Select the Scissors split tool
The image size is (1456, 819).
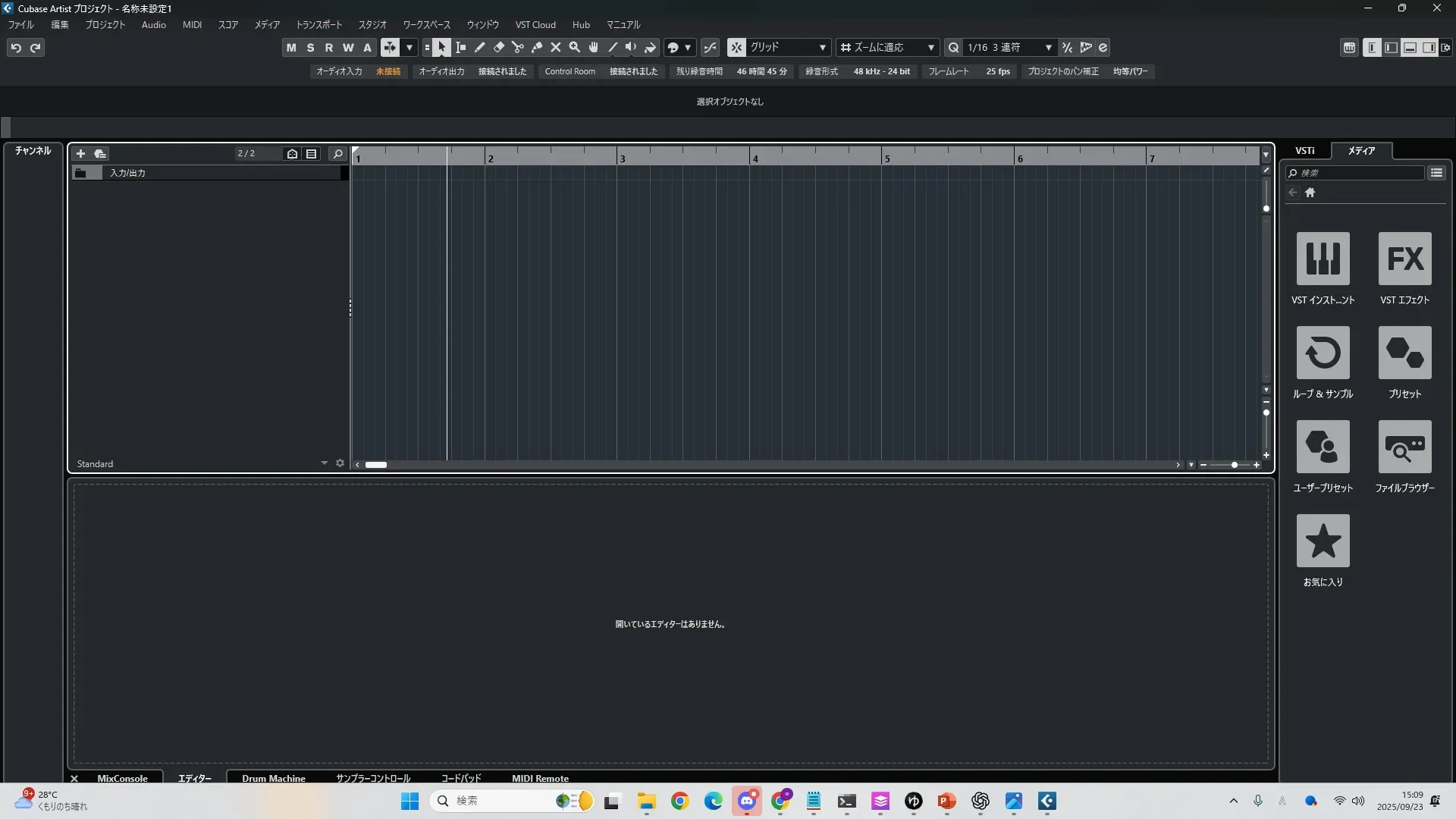(517, 48)
